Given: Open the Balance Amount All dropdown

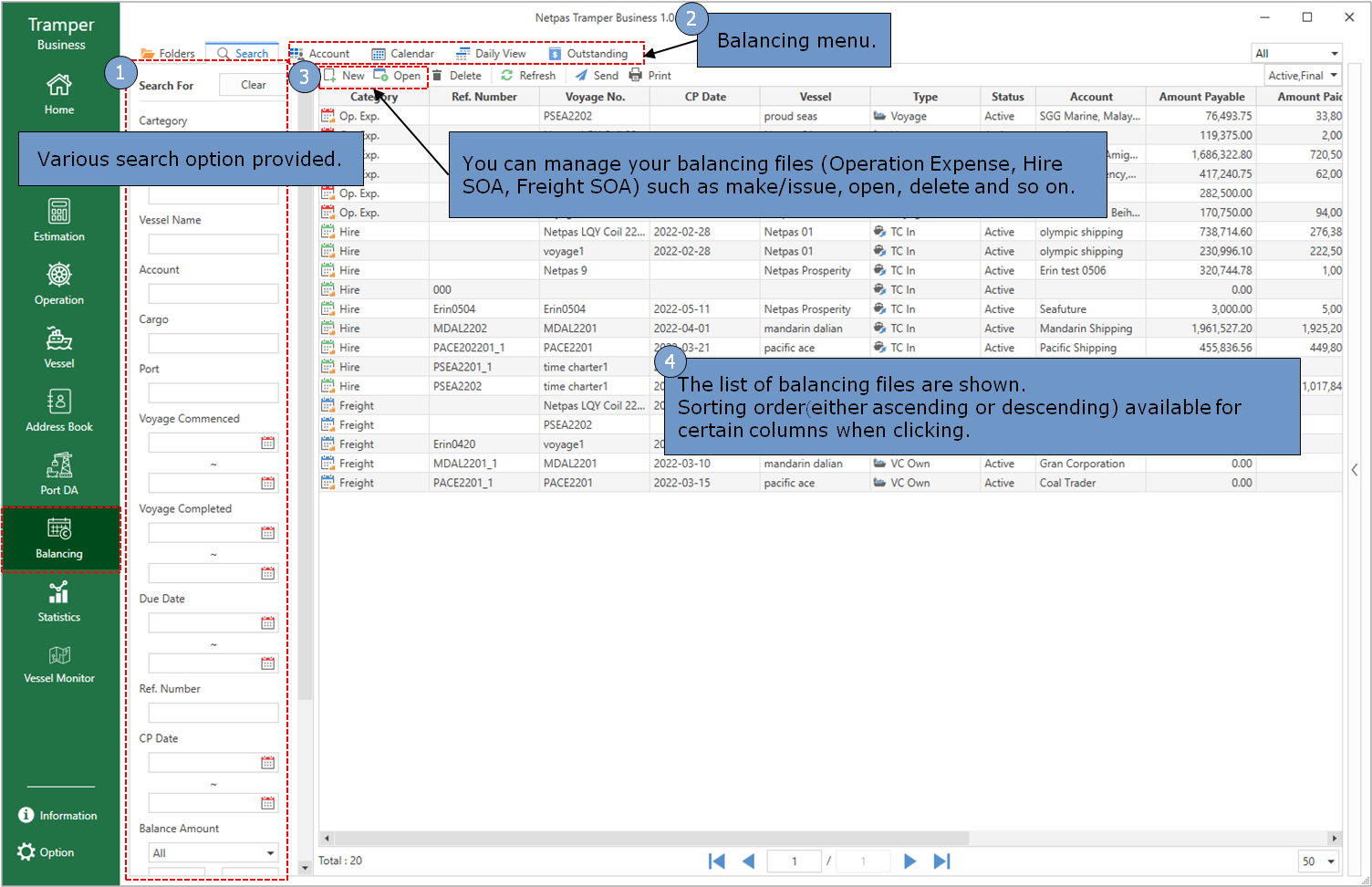Looking at the screenshot, I should (213, 853).
